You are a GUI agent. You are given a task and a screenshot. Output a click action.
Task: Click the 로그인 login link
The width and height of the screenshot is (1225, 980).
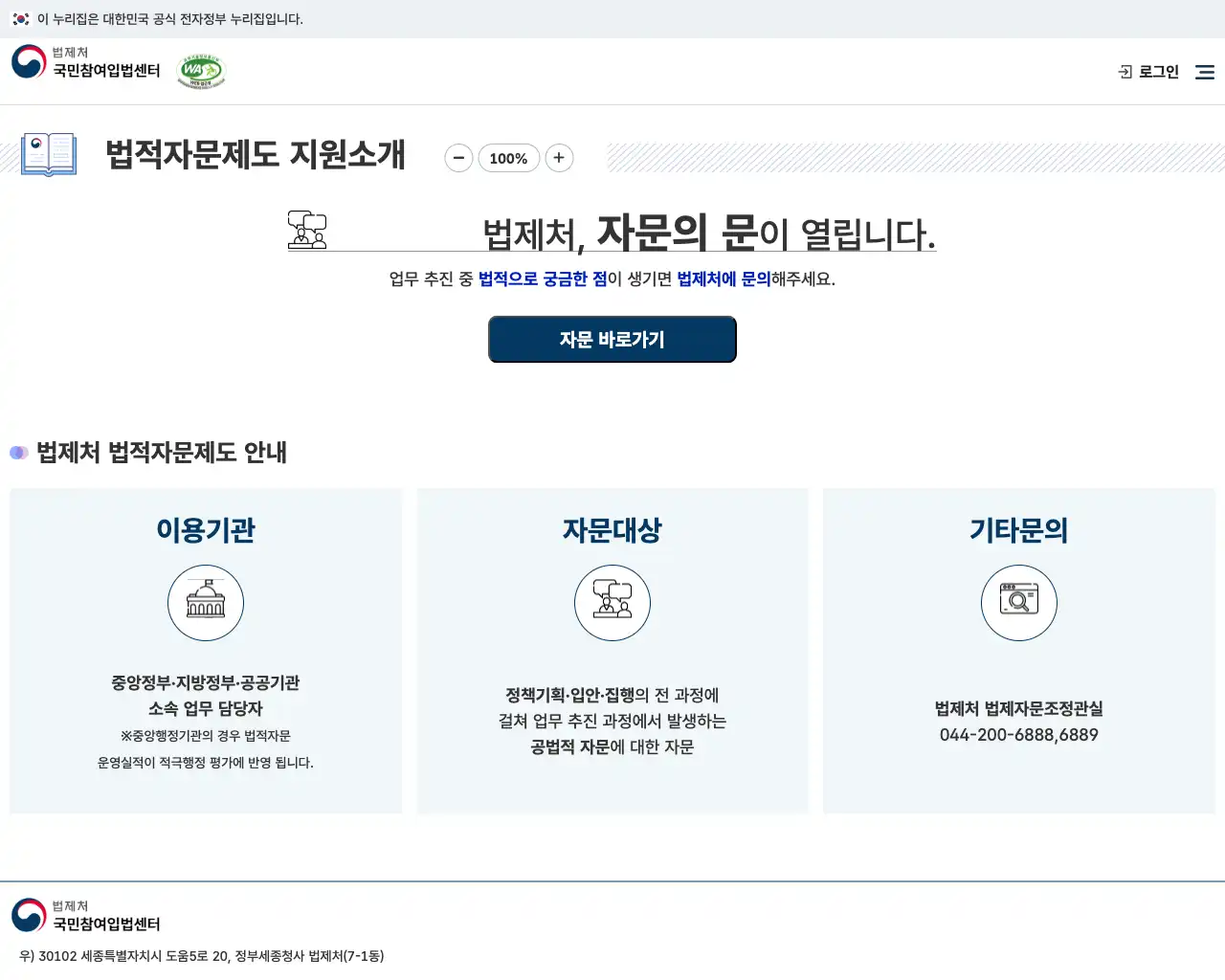point(1148,72)
